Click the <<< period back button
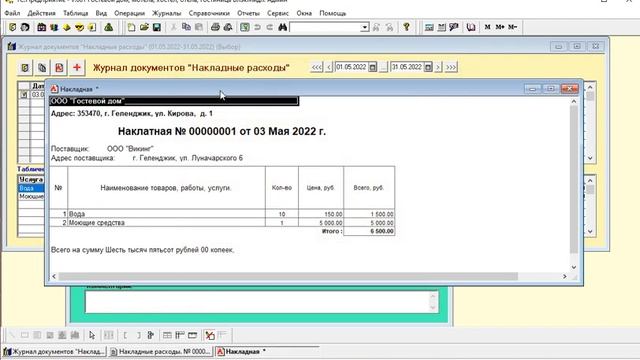 317,67
